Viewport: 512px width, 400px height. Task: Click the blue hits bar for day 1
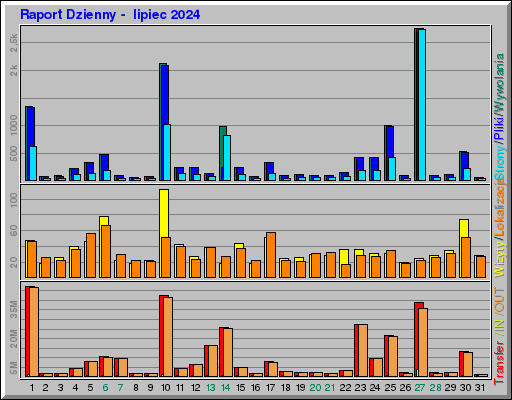31,127
